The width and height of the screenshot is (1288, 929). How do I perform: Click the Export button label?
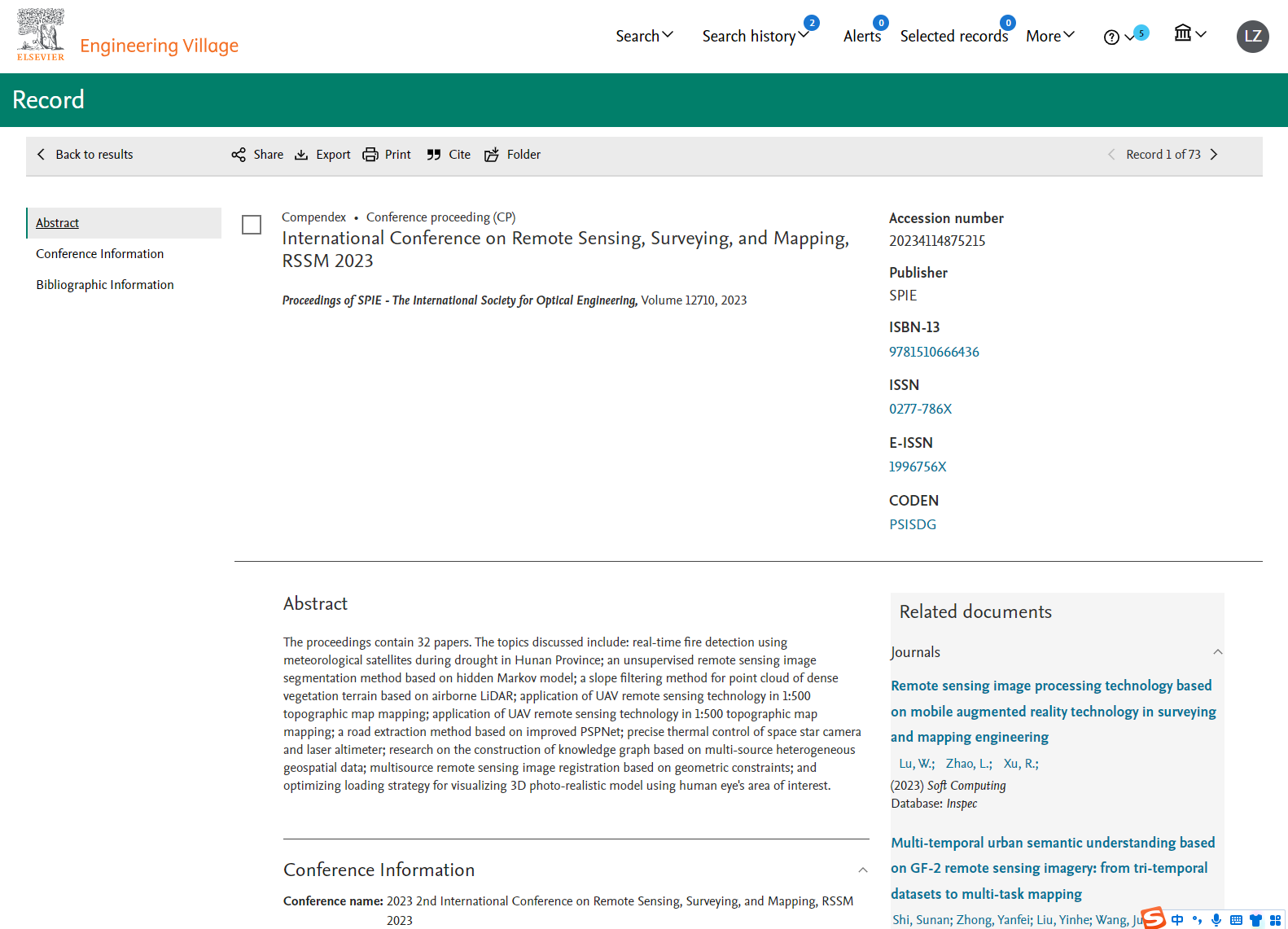tap(333, 155)
